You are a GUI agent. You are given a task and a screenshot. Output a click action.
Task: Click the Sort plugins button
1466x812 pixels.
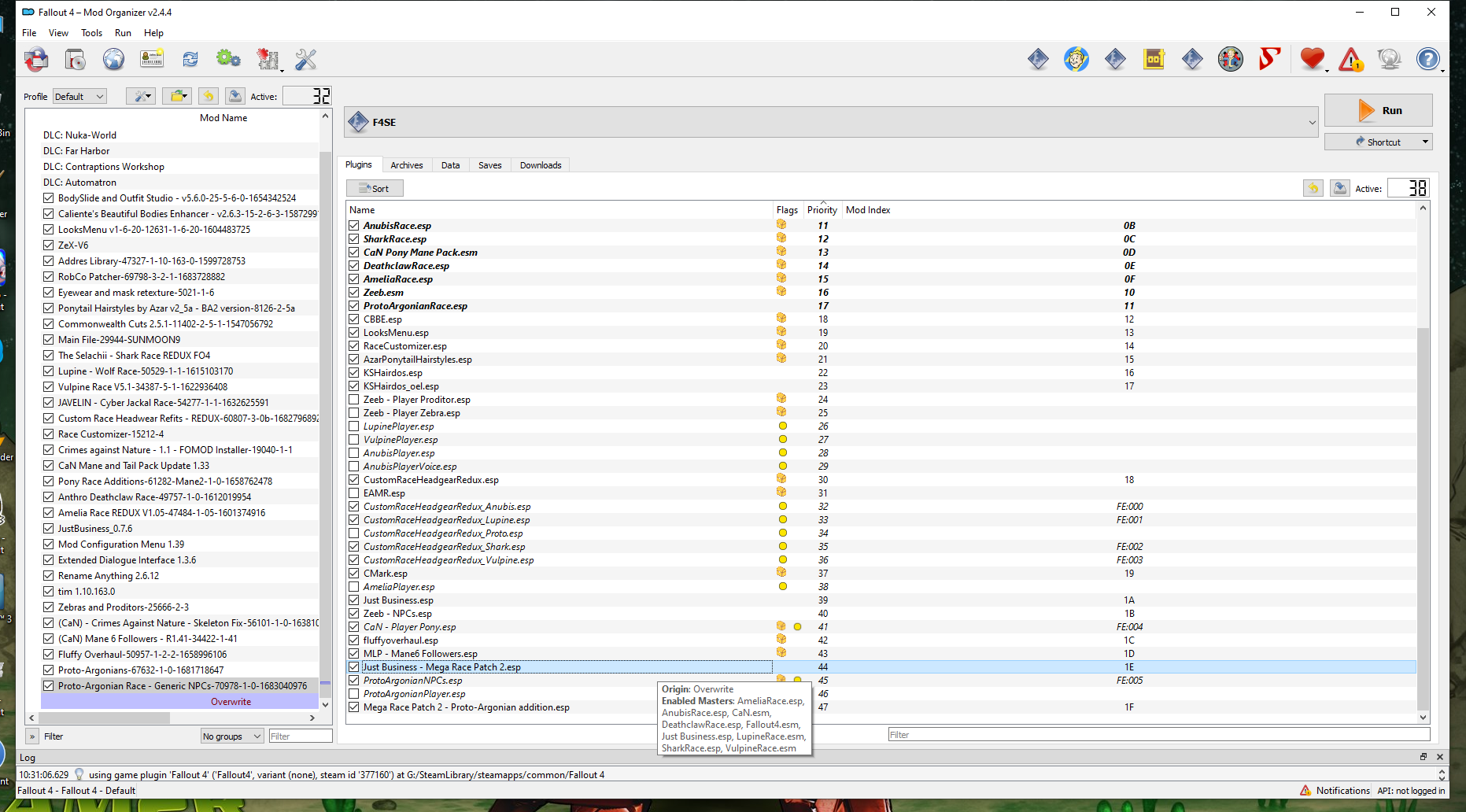coord(375,188)
